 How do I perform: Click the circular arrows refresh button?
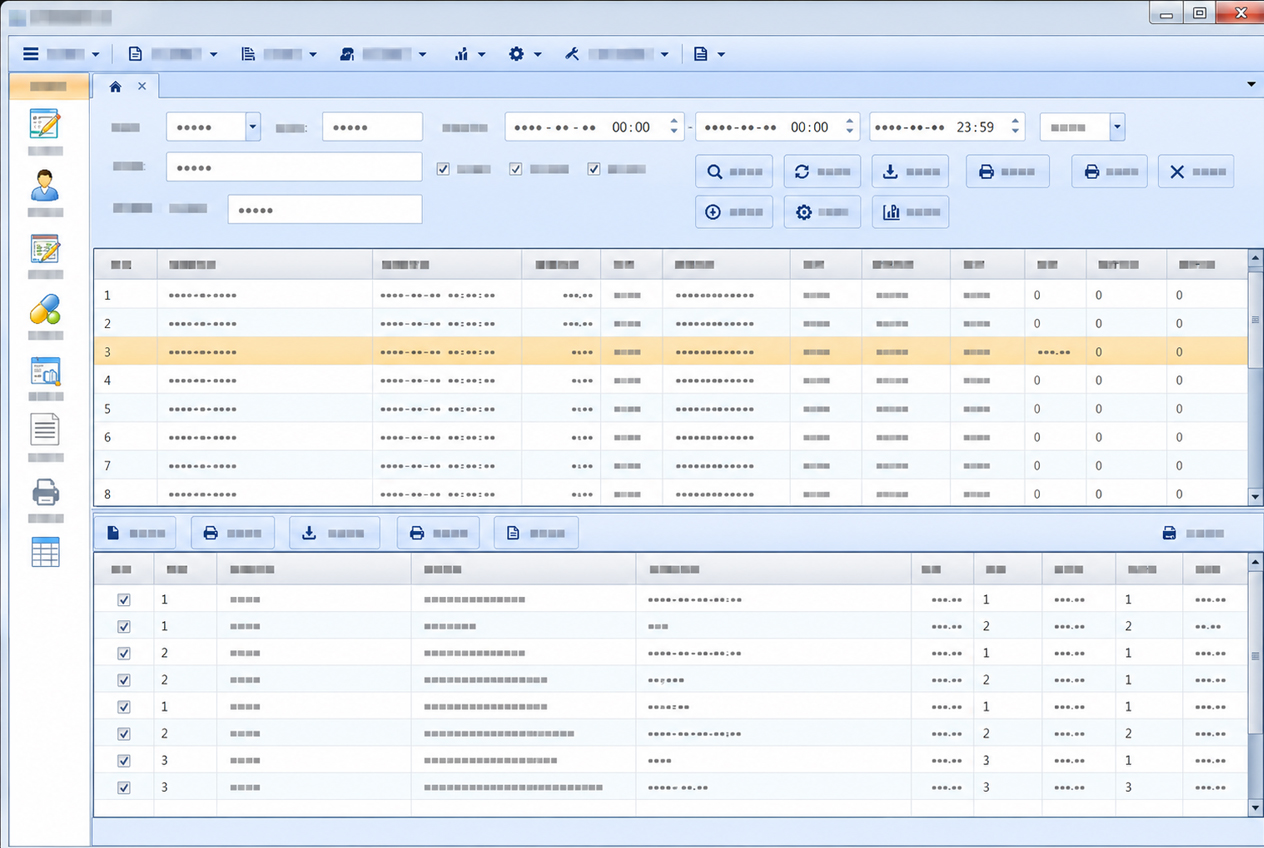point(822,171)
